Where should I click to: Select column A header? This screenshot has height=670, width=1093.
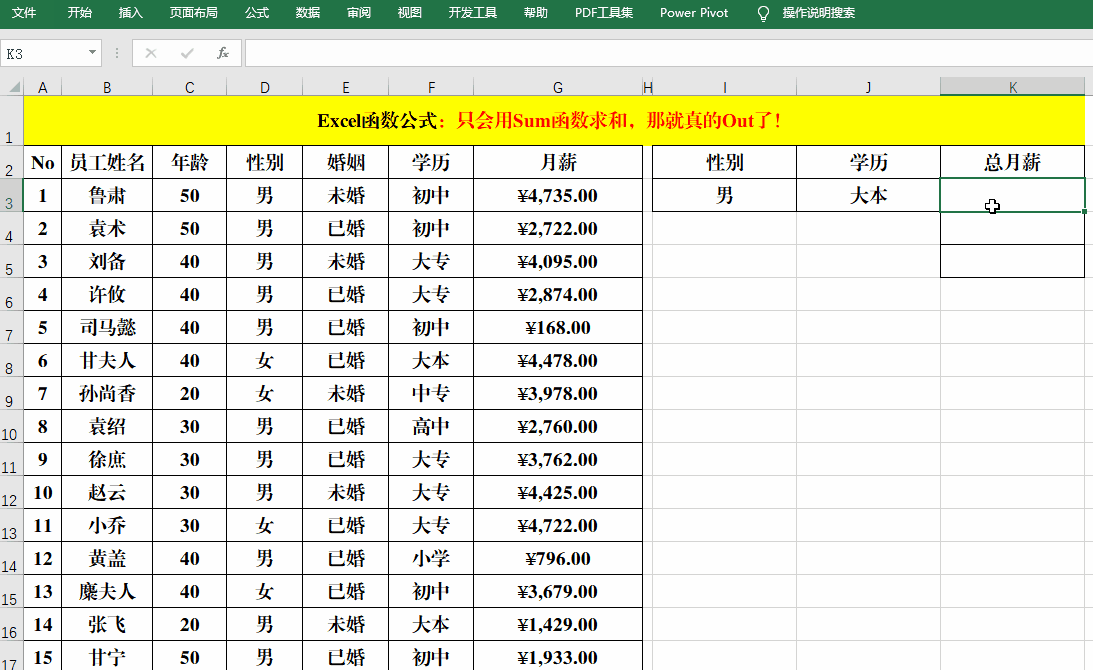click(43, 87)
